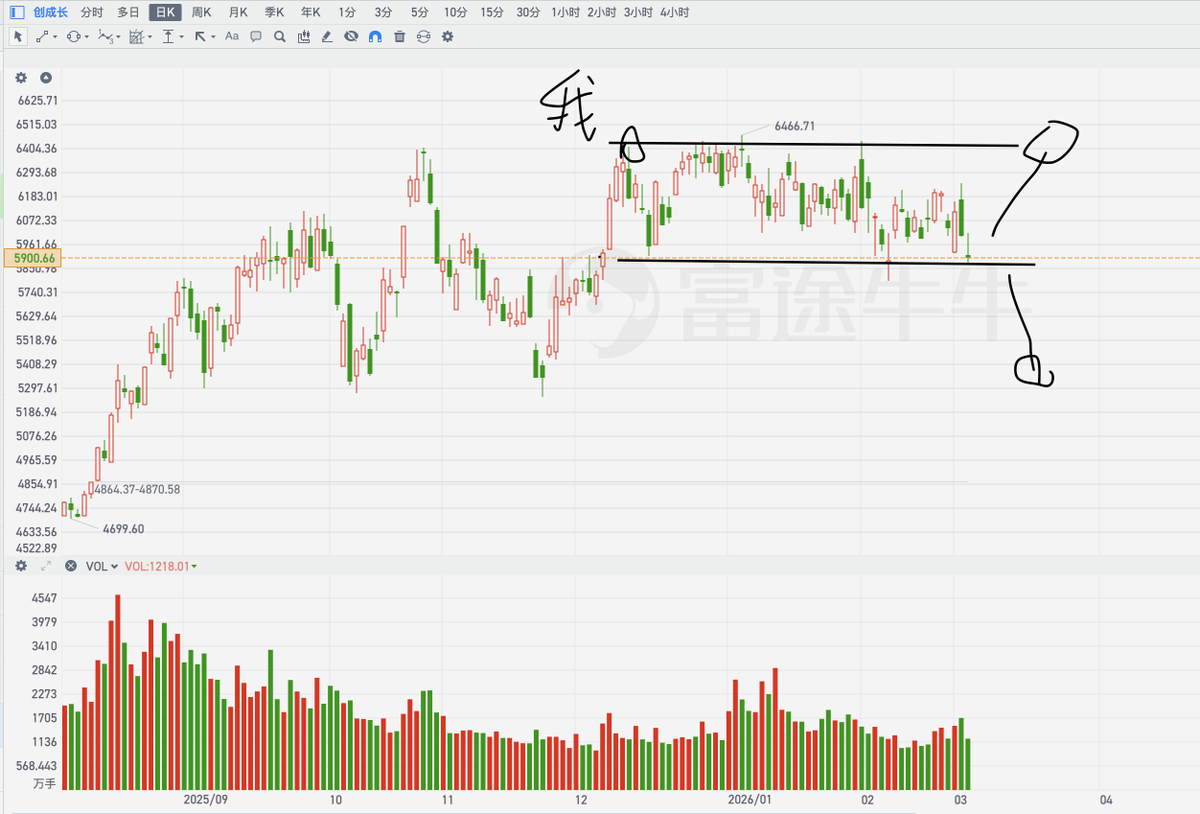Select the price range measure tool
1200x814 pixels.
(x=168, y=36)
